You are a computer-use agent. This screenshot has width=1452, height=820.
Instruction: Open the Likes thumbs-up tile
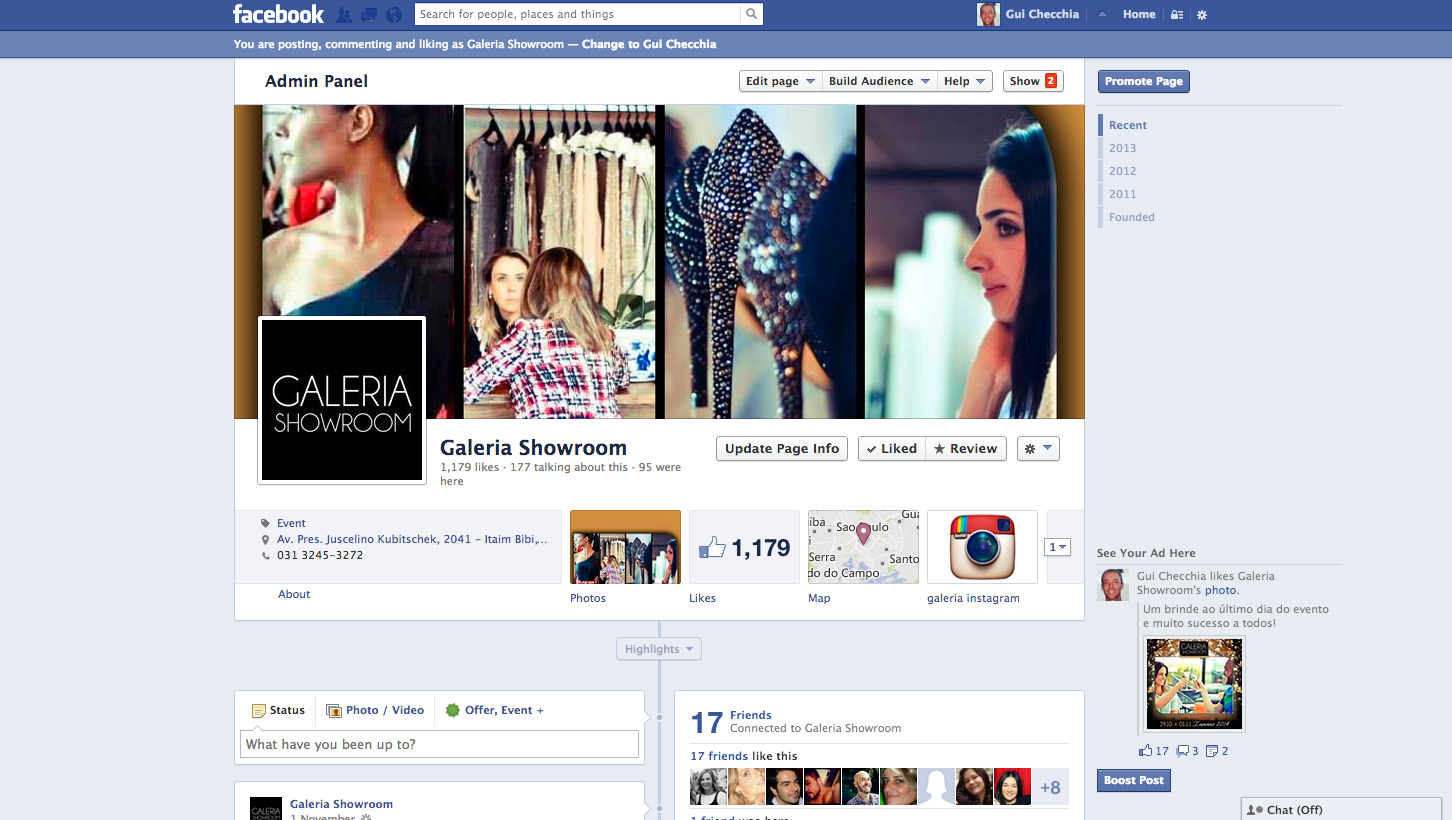(744, 547)
